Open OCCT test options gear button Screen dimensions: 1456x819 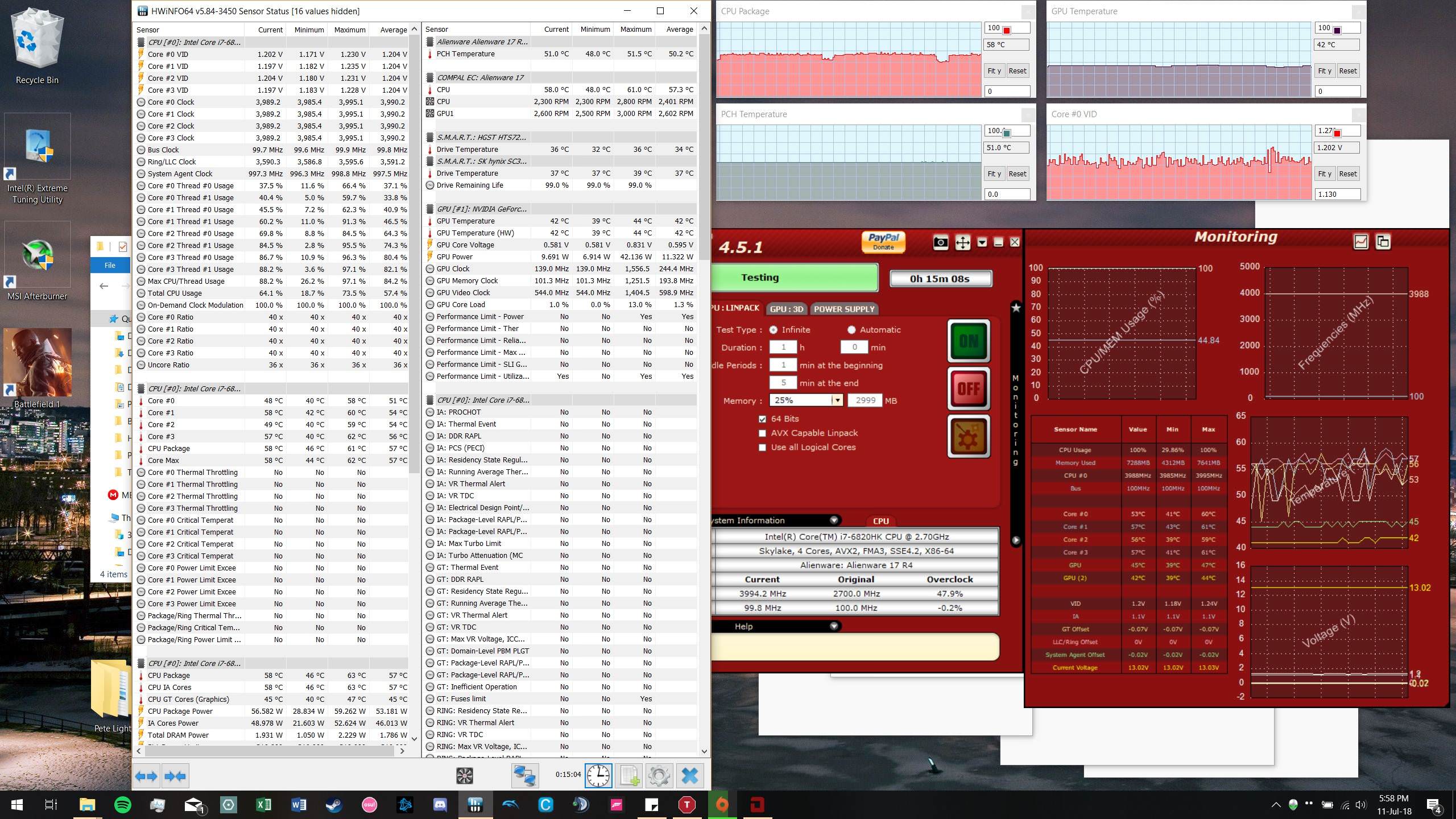969,436
